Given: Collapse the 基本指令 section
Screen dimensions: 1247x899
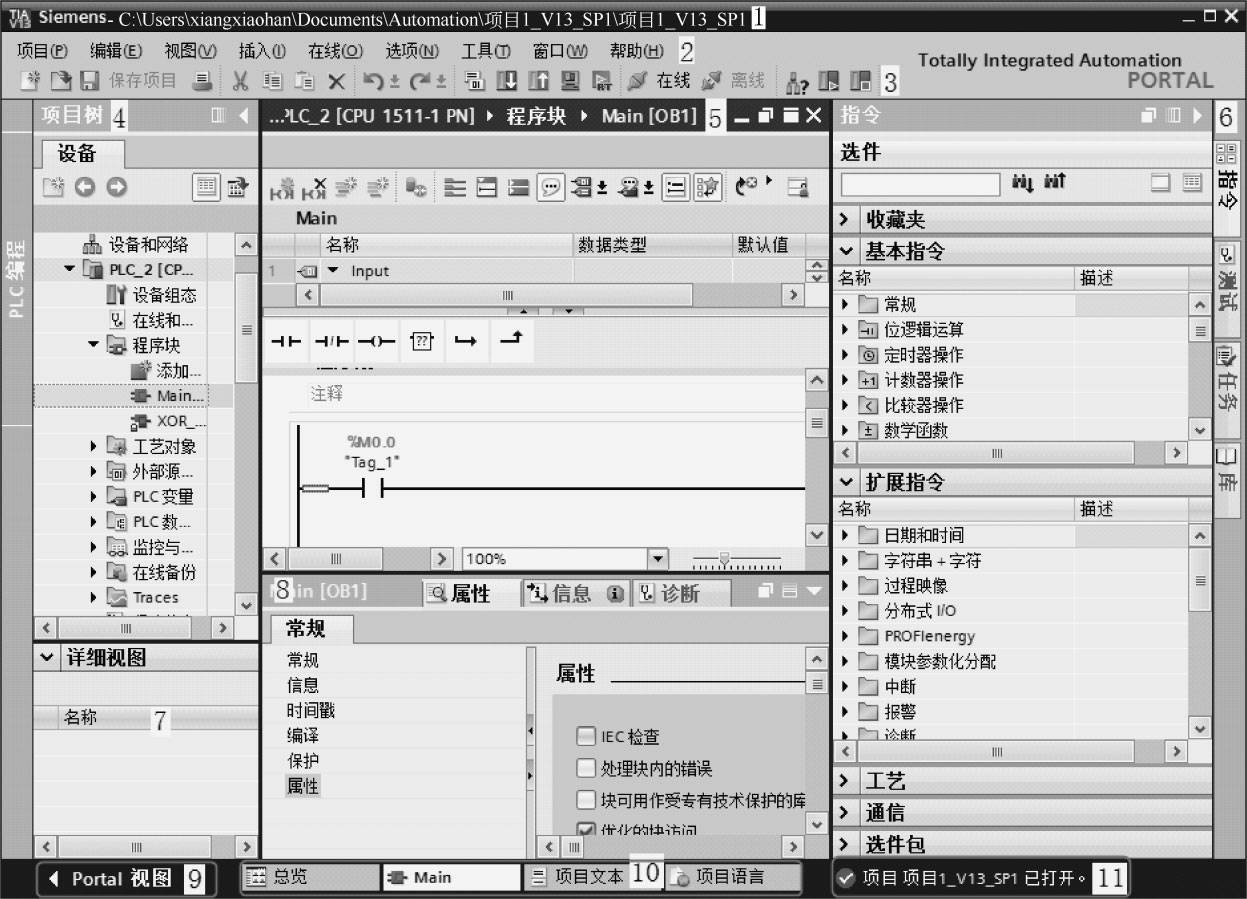Looking at the screenshot, I should (x=847, y=251).
